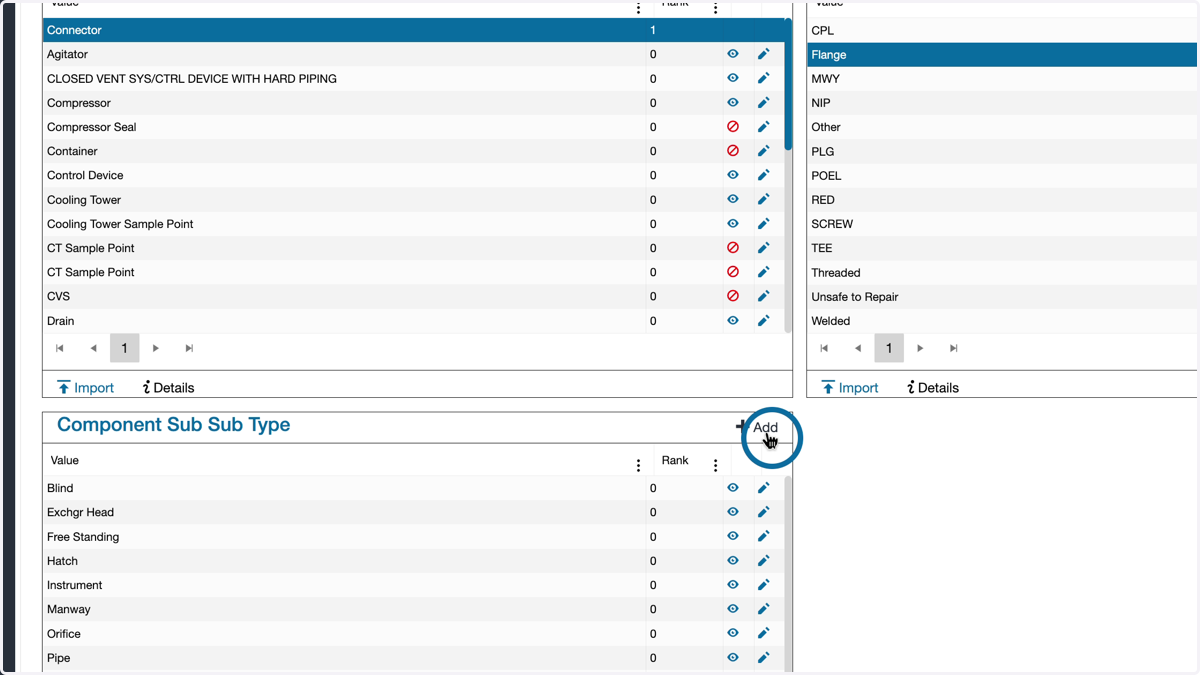Select the Exchgr Head row
Screen dimensions: 1200x675
pyautogui.click(x=414, y=512)
